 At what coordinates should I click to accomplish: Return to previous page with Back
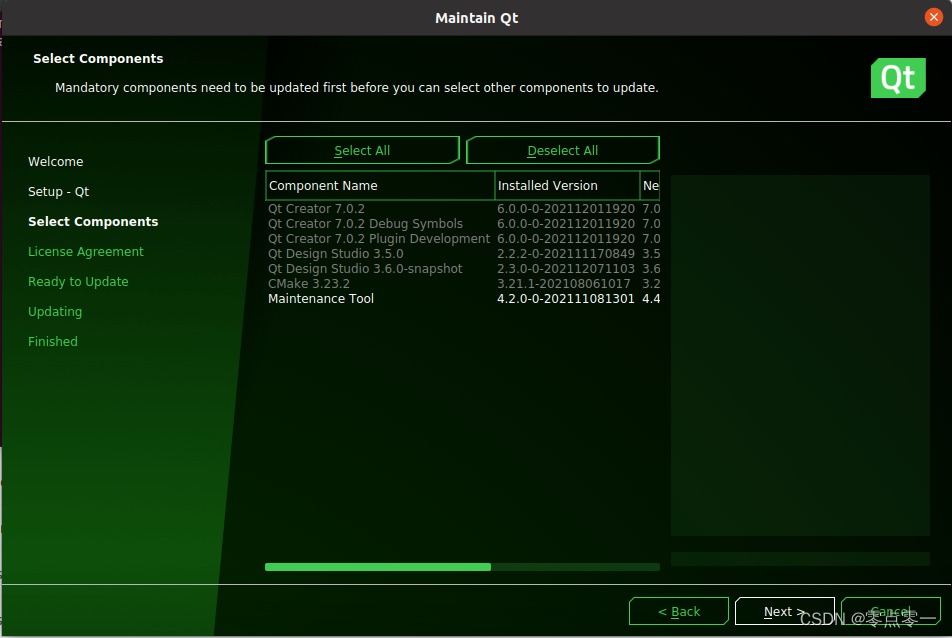(x=679, y=611)
